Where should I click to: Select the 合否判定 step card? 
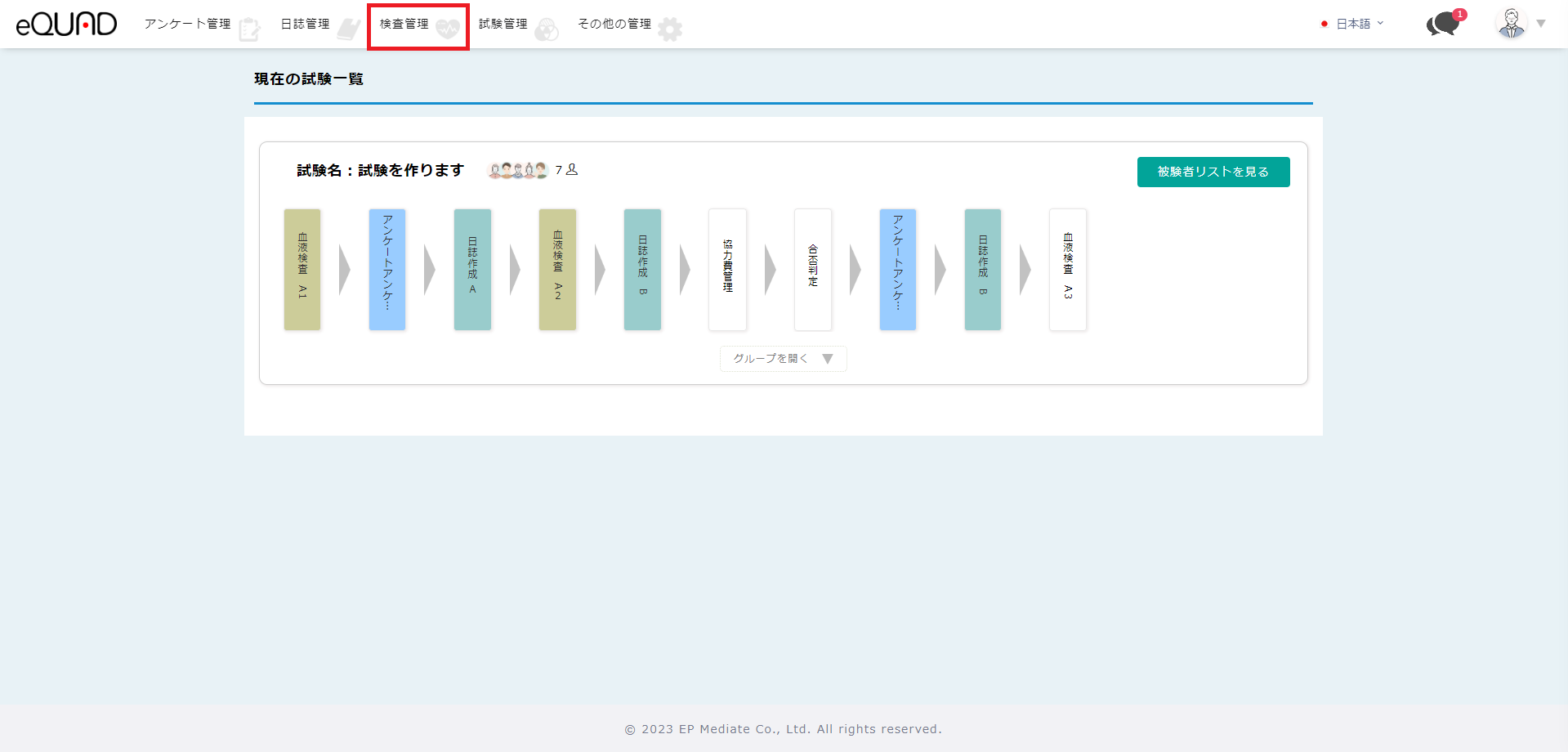[812, 270]
